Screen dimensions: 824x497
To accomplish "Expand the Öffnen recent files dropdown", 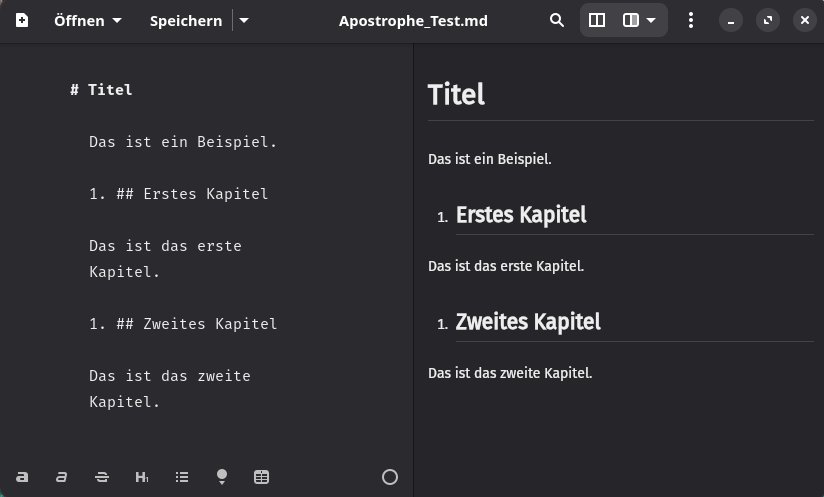I will (87, 20).
